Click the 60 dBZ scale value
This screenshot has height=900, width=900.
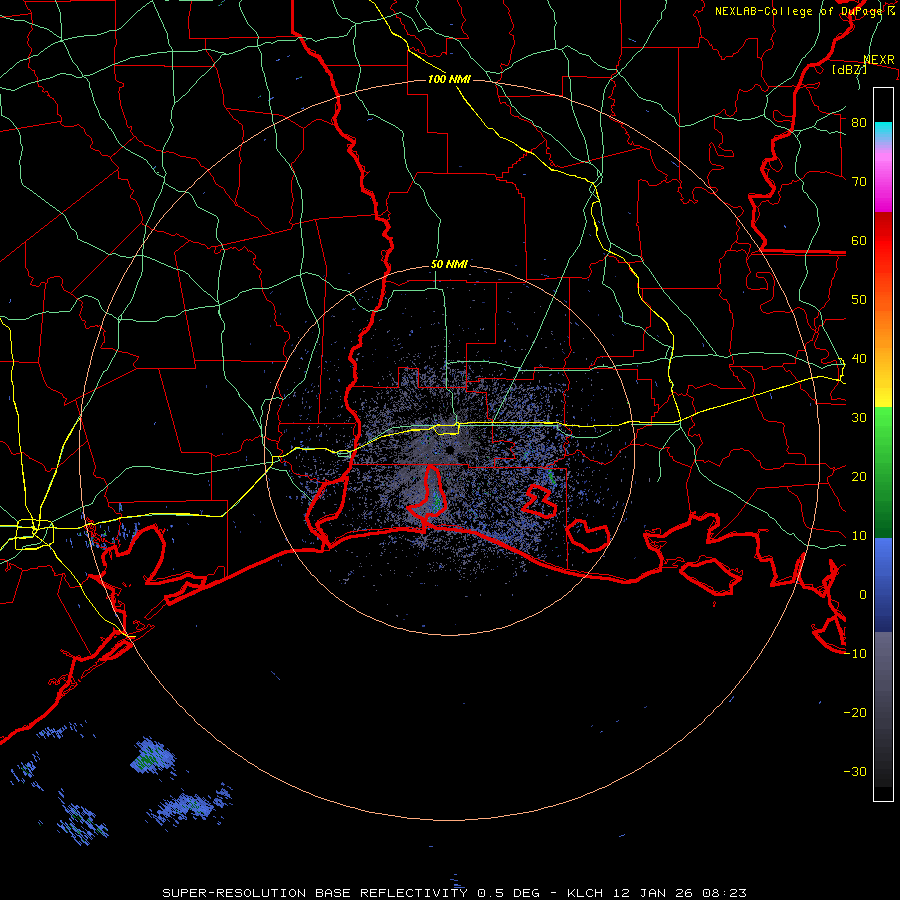[x=859, y=240]
